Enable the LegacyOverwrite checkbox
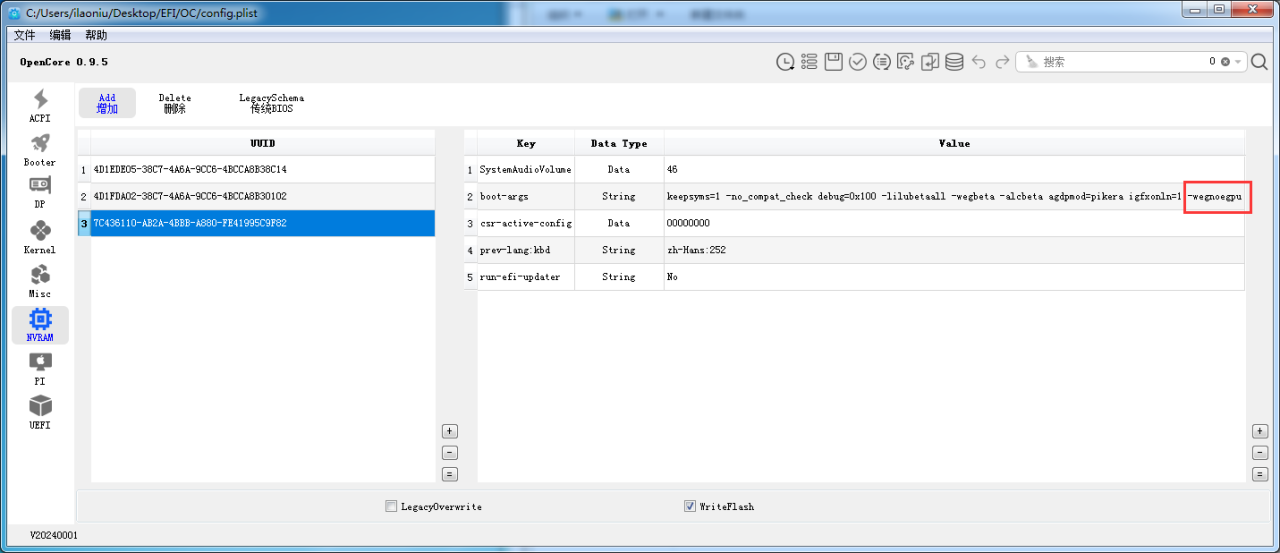The image size is (1280, 553). click(391, 507)
